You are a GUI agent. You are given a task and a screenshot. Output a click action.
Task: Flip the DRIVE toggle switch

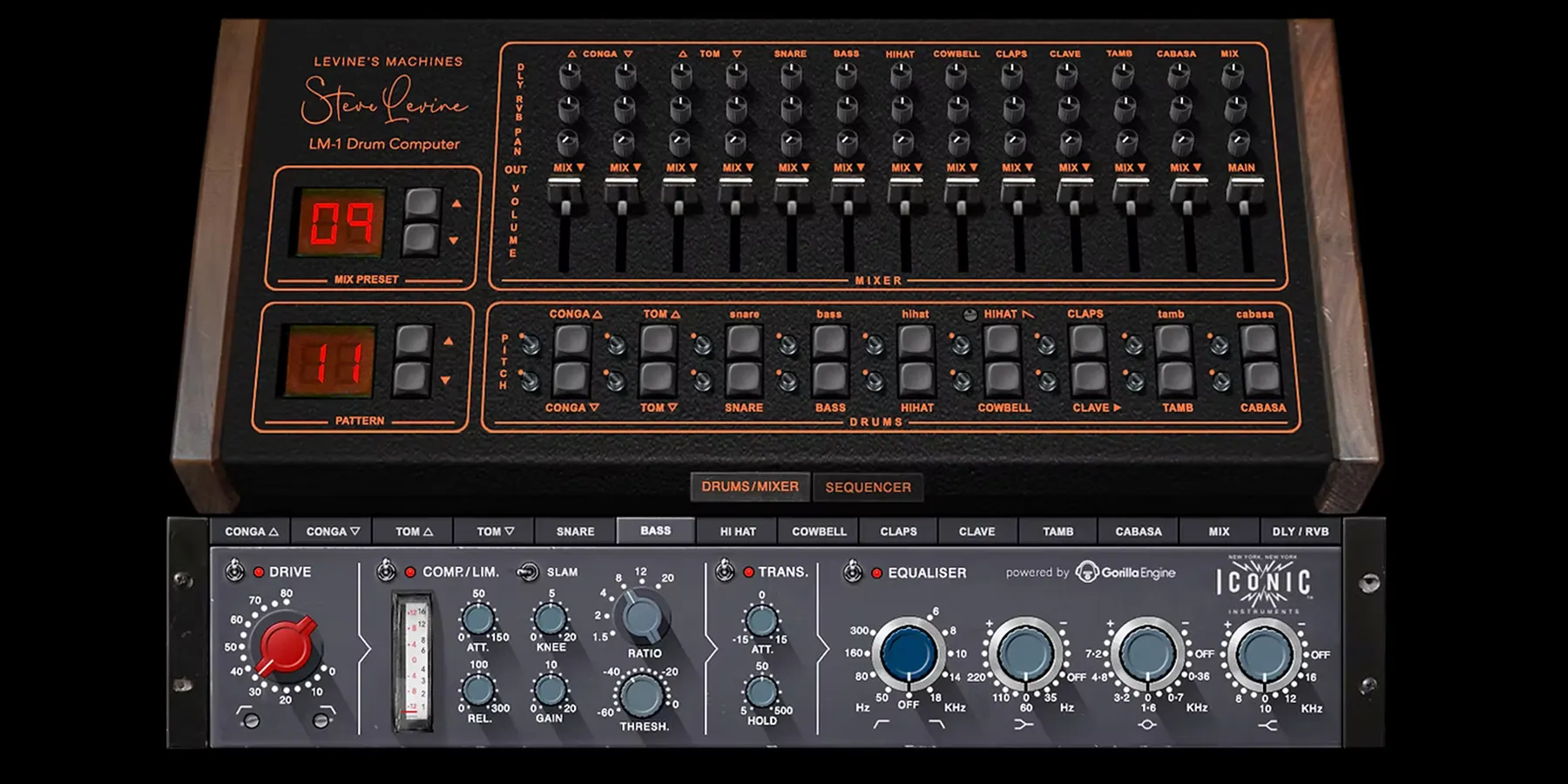tap(233, 571)
